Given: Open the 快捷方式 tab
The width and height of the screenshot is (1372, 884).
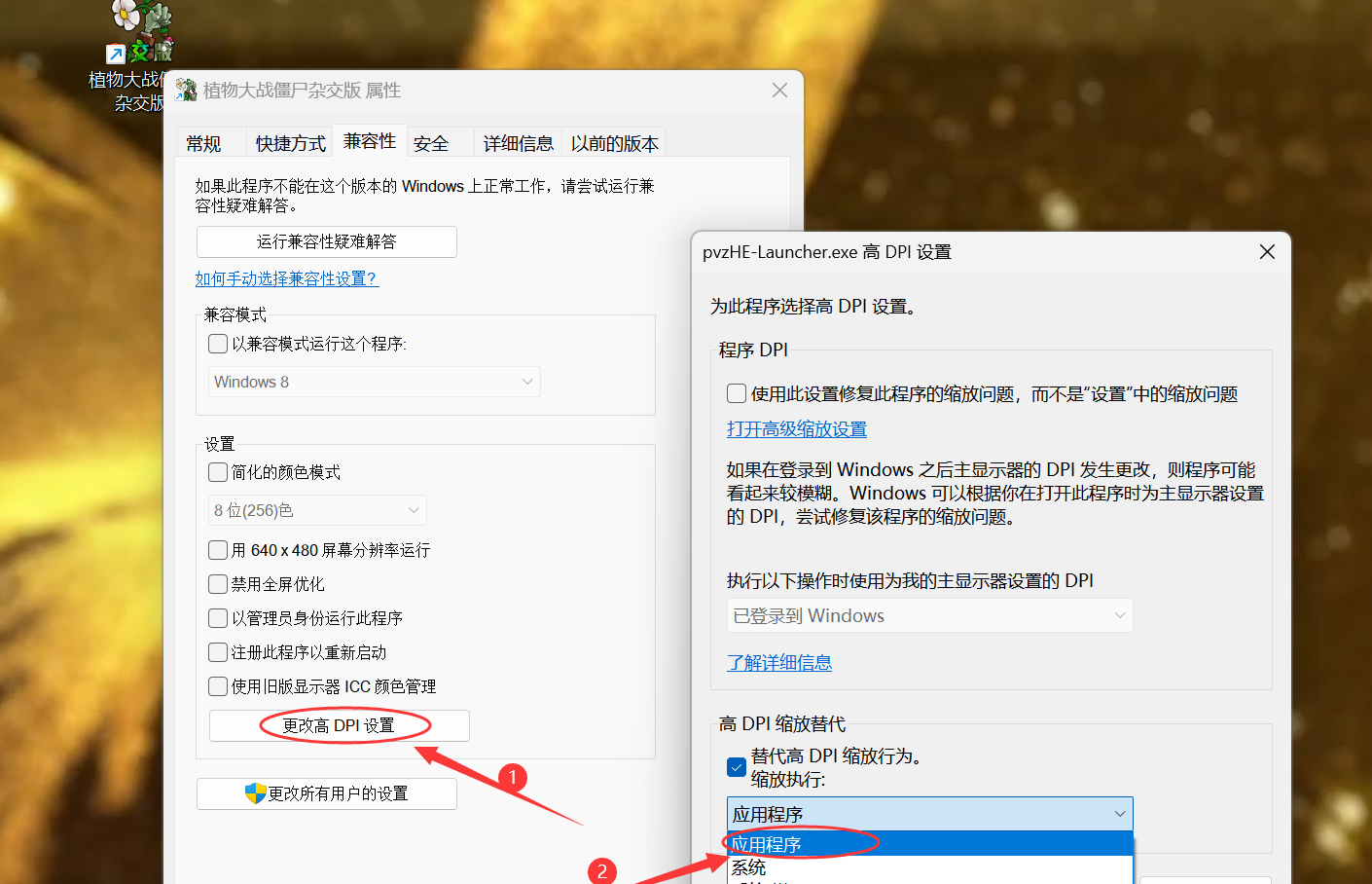Looking at the screenshot, I should (290, 143).
